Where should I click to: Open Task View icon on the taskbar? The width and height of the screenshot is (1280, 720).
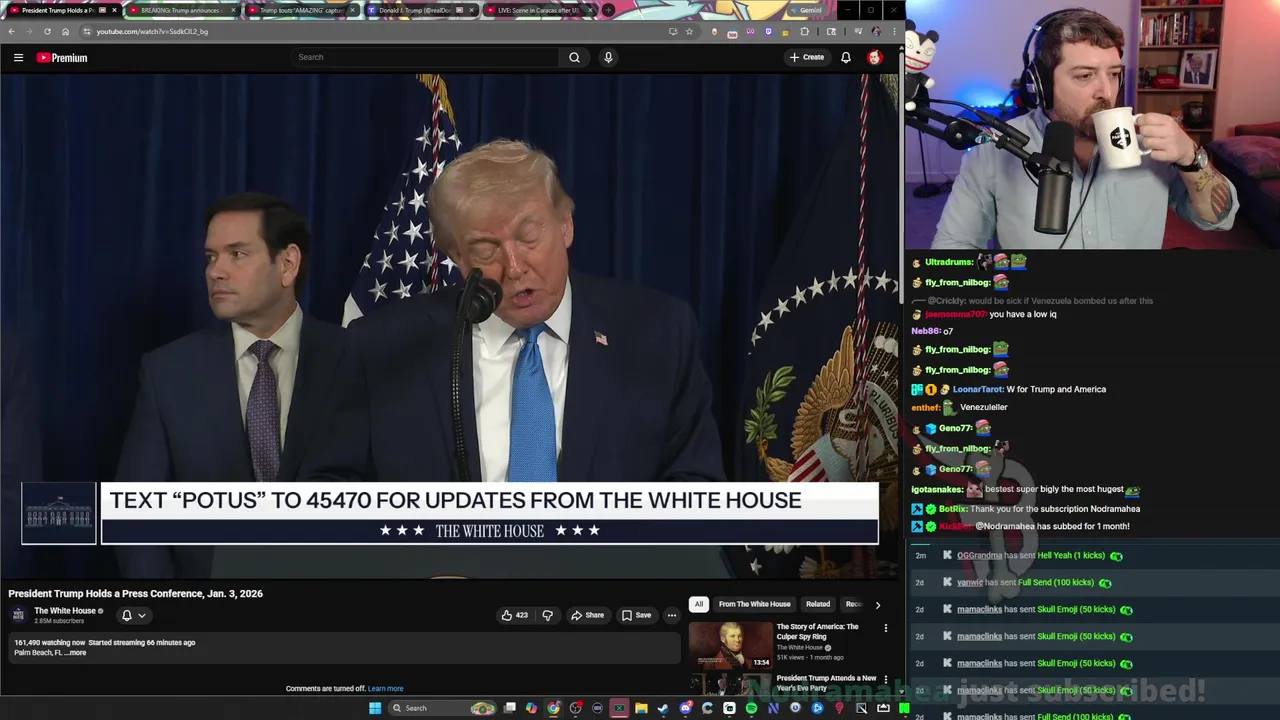(x=510, y=708)
